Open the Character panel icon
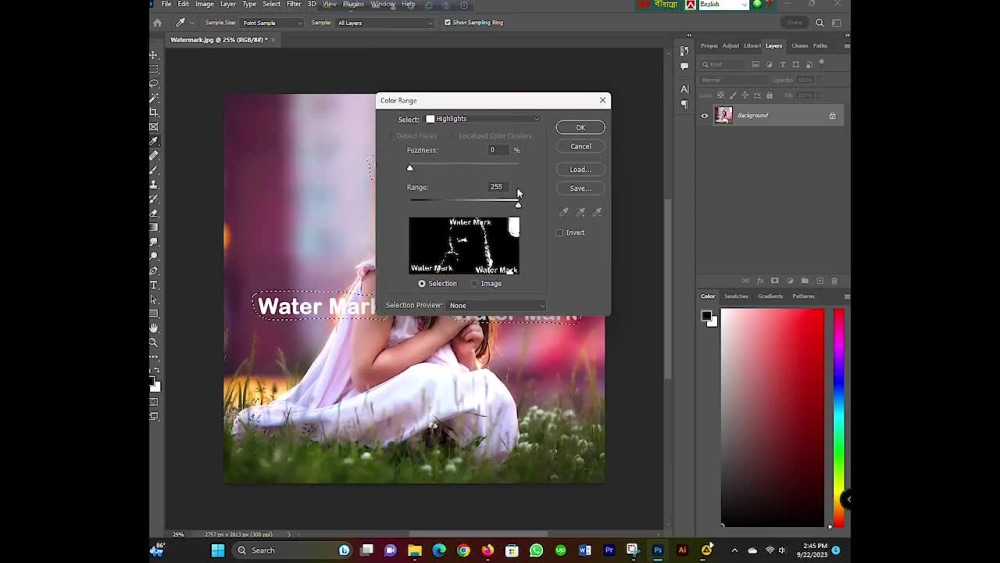The width and height of the screenshot is (1000, 563). coord(684,89)
